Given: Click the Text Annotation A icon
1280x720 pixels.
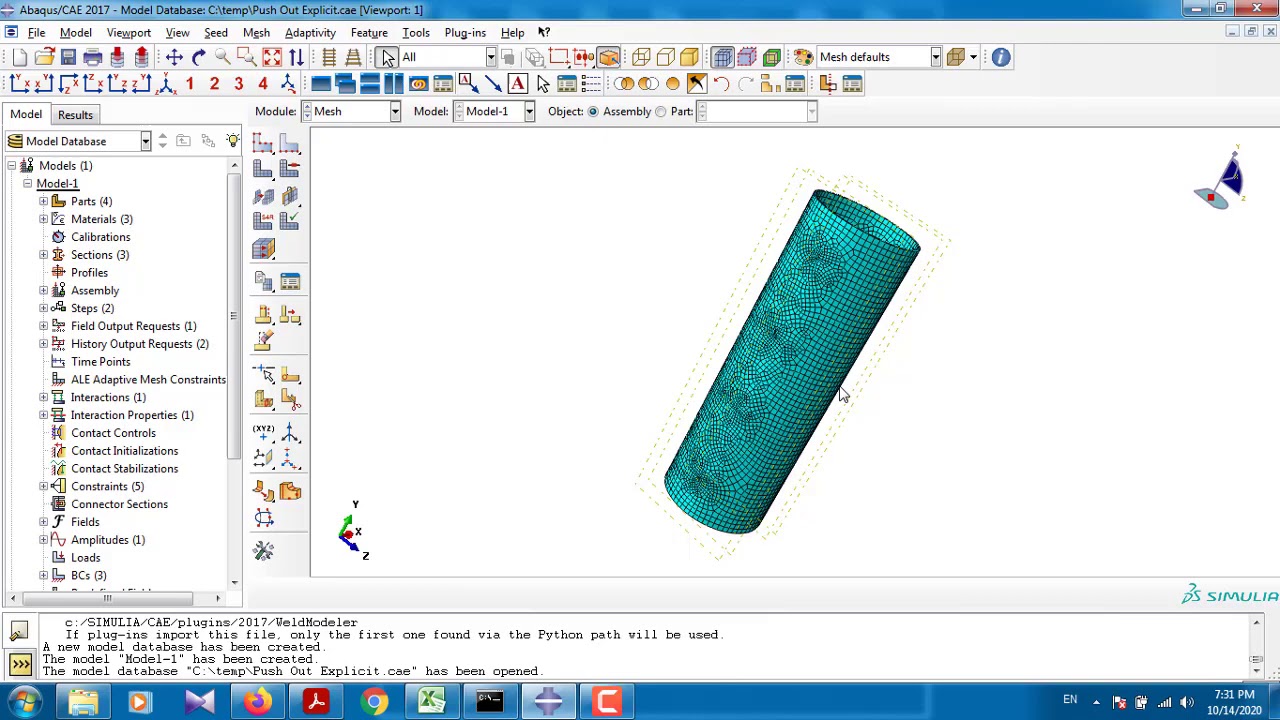Looking at the screenshot, I should pos(517,84).
